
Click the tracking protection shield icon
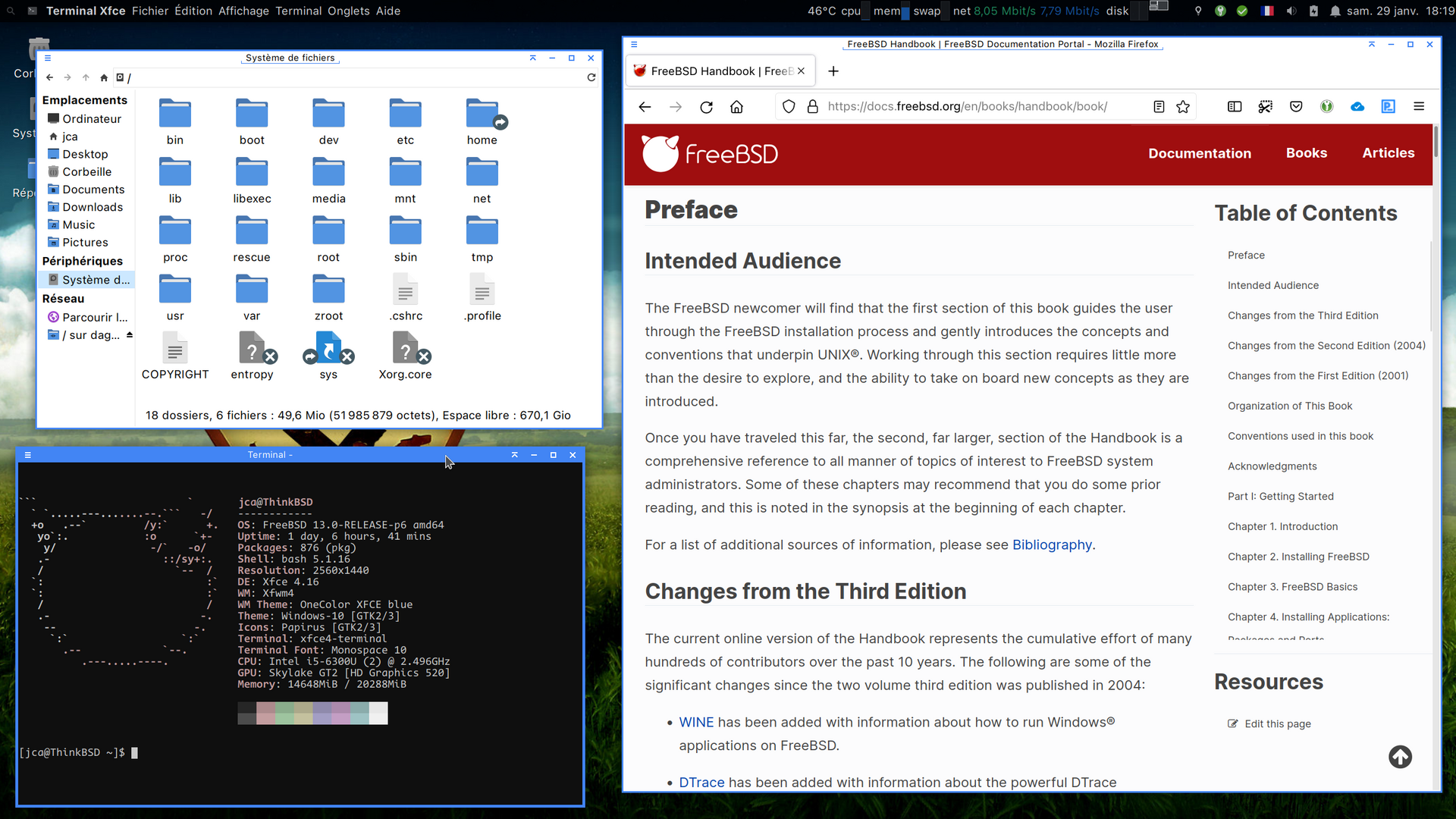[x=789, y=107]
